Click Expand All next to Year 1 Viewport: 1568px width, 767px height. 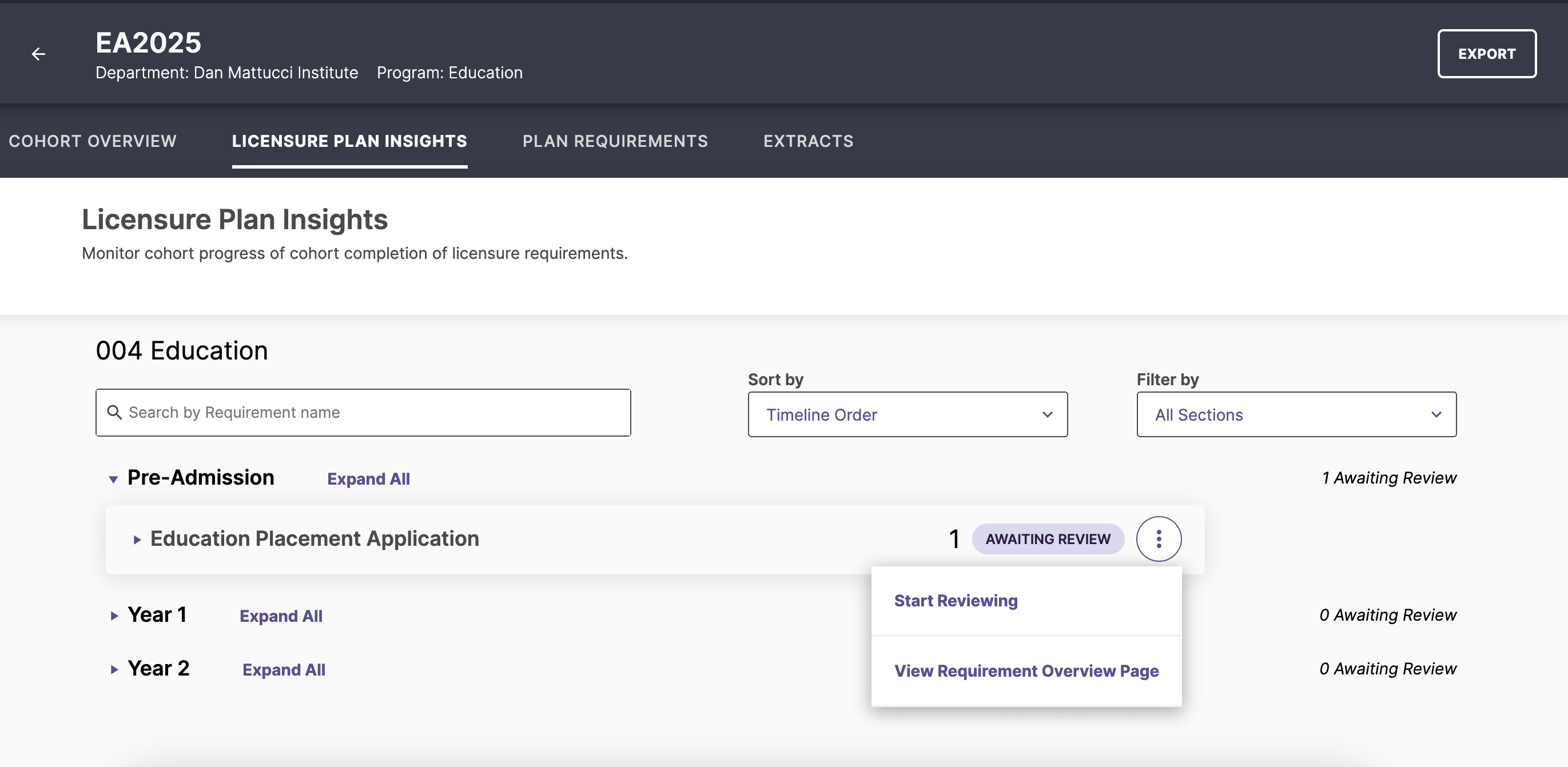(x=281, y=616)
